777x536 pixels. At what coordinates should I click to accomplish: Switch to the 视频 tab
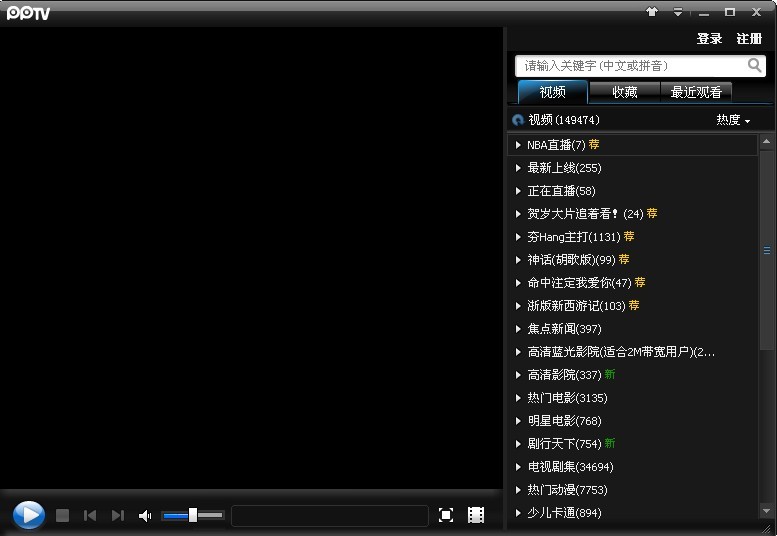tap(553, 92)
